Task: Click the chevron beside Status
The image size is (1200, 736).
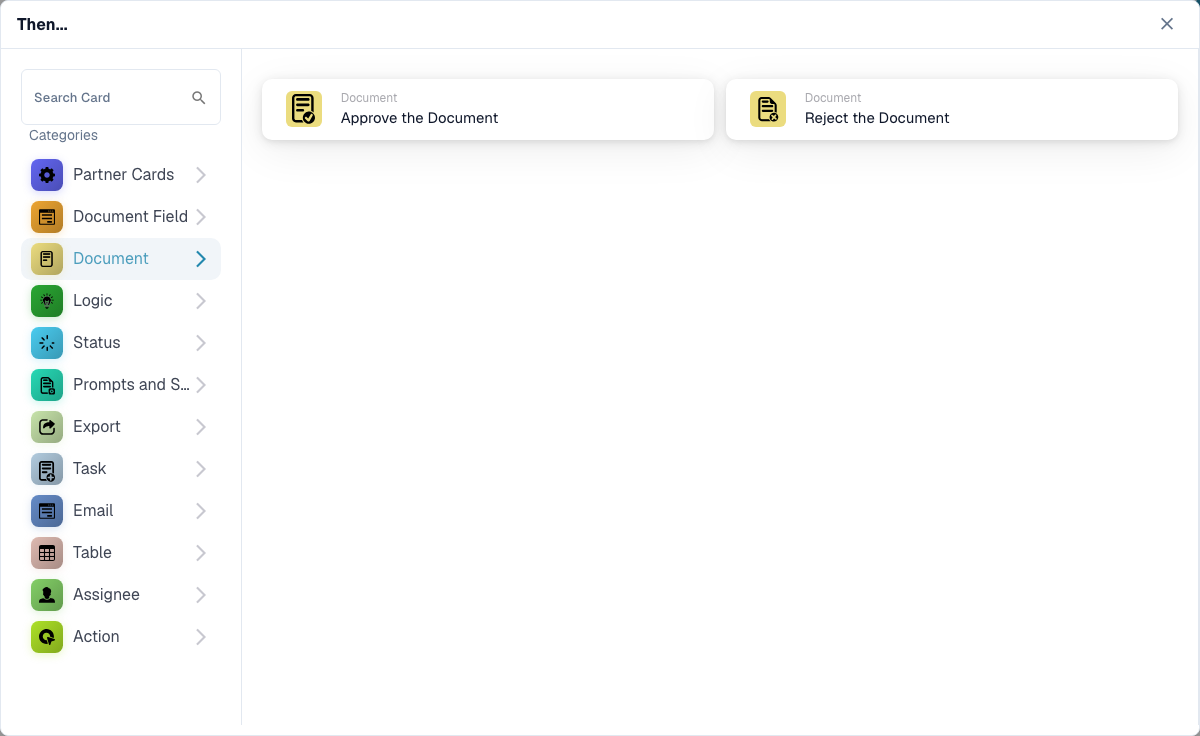Action: (201, 343)
